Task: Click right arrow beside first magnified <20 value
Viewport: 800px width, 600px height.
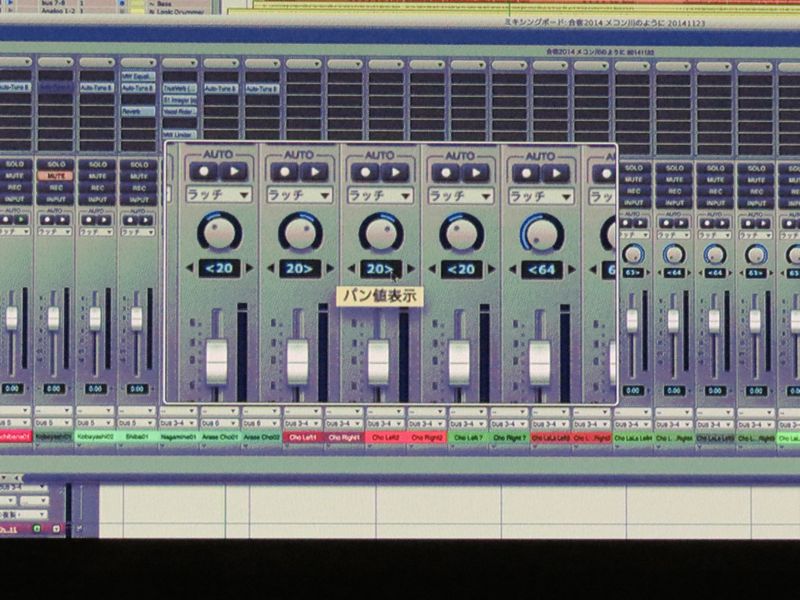Action: tap(249, 268)
